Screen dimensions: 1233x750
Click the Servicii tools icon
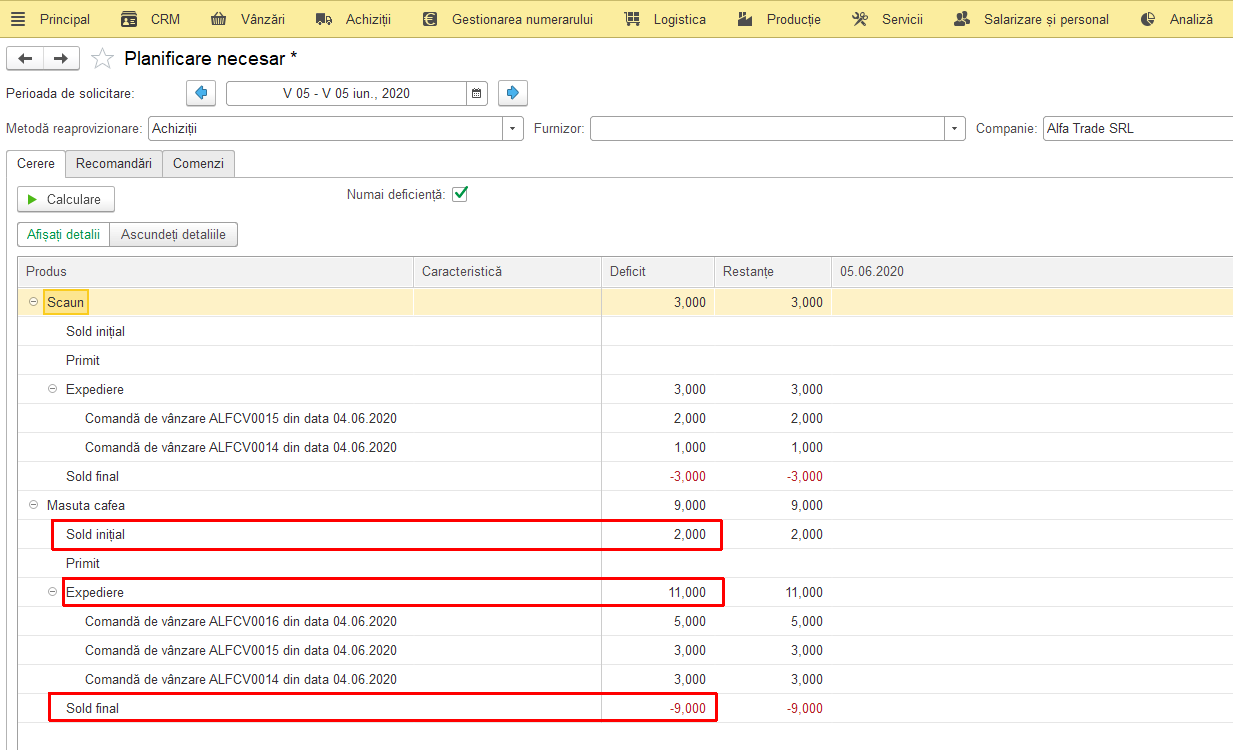click(x=860, y=19)
